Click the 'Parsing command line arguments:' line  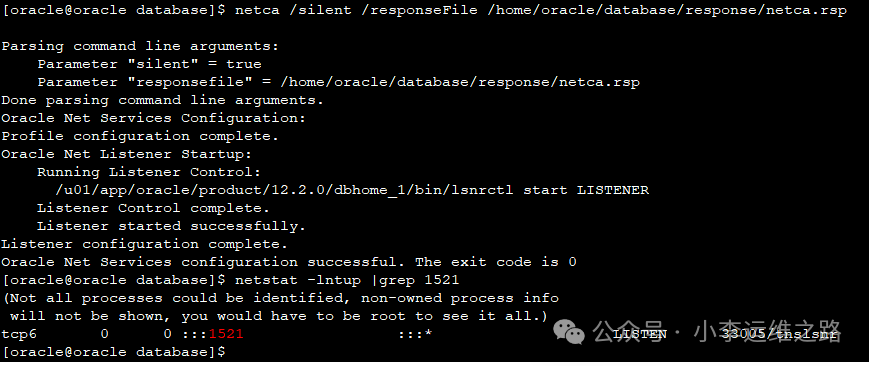click(140, 47)
